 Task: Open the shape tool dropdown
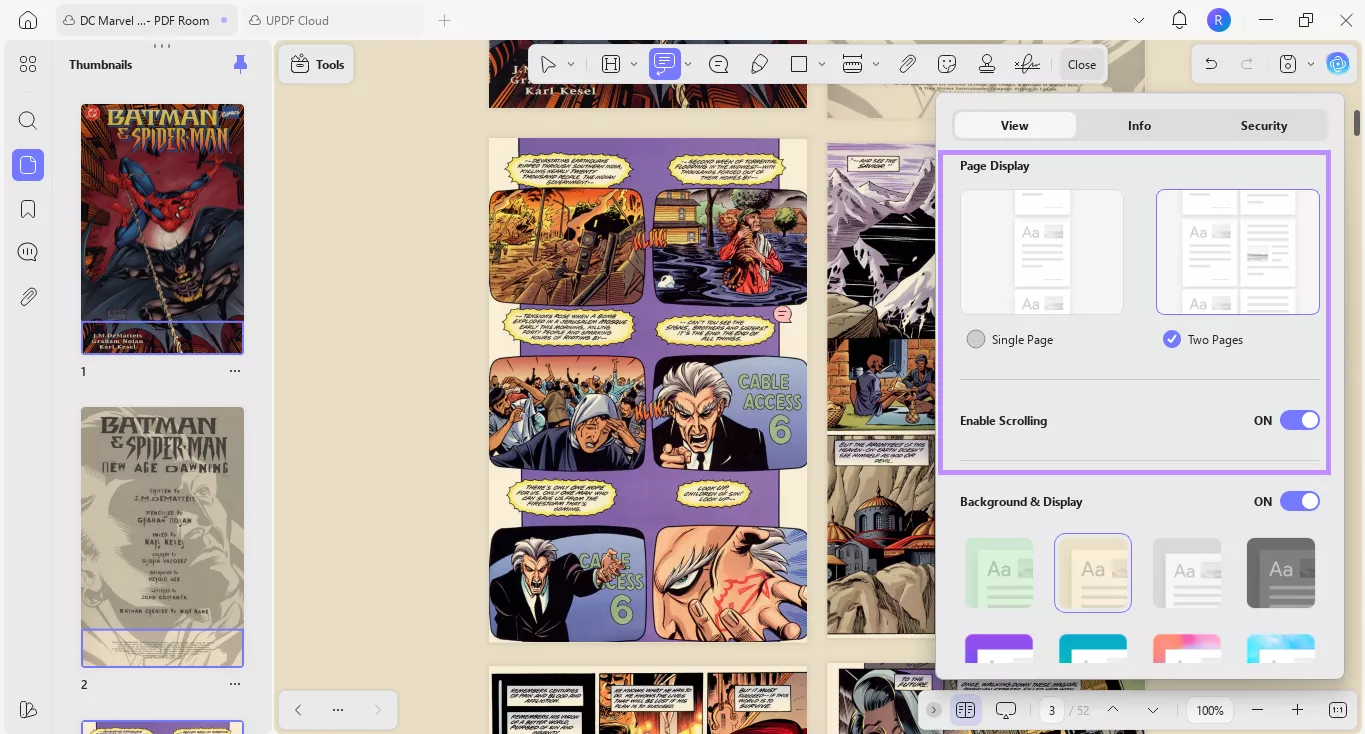(x=823, y=64)
